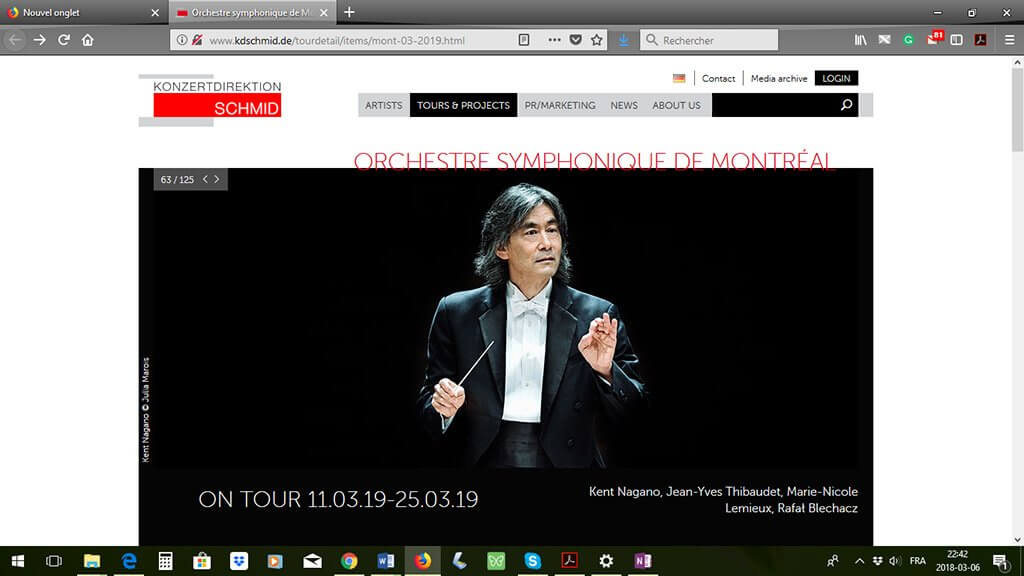Open the Artists menu

(383, 105)
